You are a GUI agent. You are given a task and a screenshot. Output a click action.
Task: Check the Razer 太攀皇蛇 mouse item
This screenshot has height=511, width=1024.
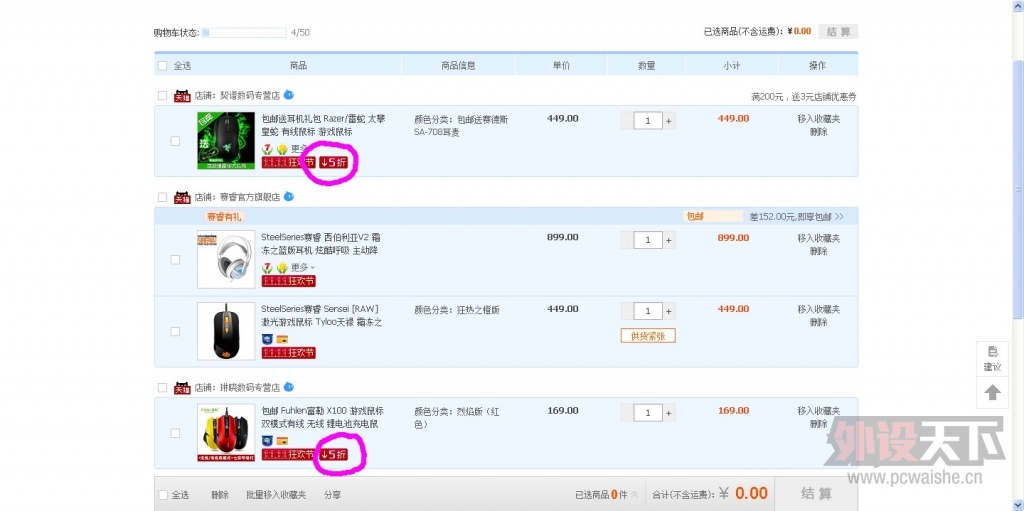(x=175, y=140)
